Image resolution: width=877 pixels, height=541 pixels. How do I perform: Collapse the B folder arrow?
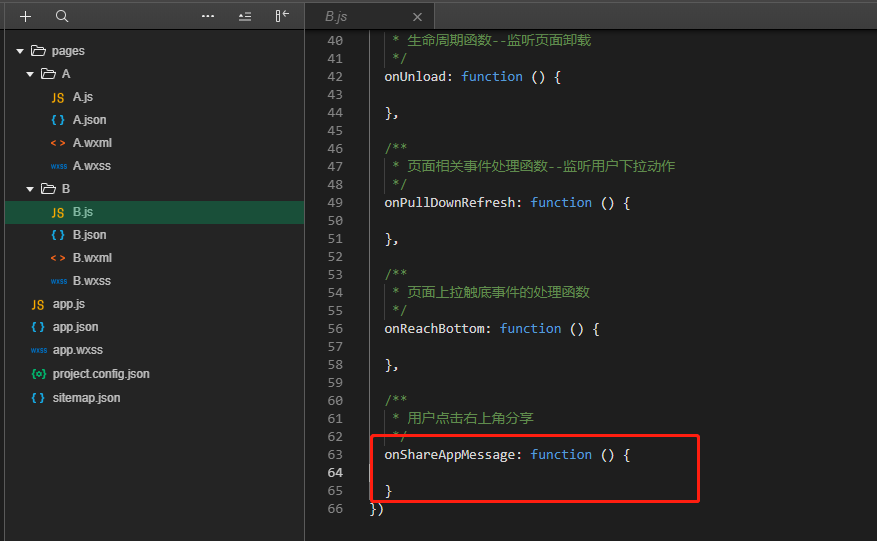30,189
